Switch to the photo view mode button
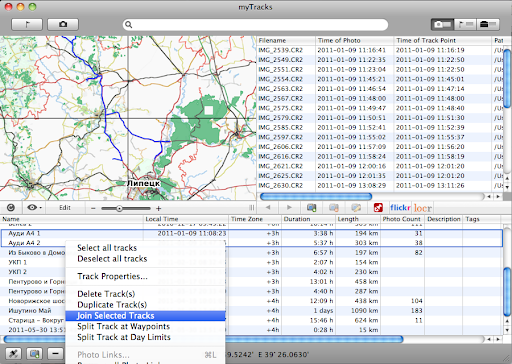Image resolution: width=512 pixels, height=364 pixels. pyautogui.click(x=443, y=24)
